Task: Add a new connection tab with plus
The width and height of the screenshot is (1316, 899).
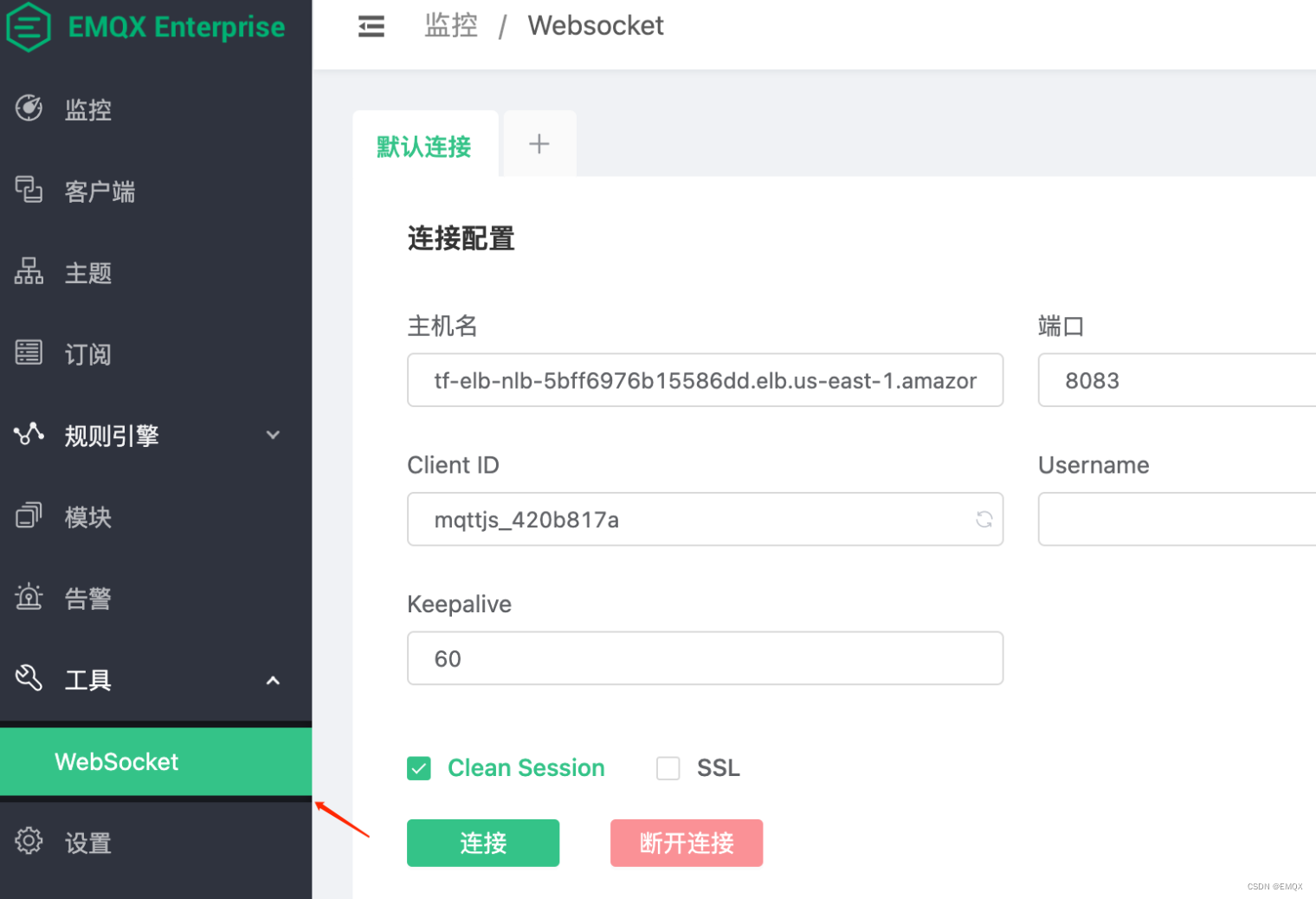Action: click(x=539, y=144)
